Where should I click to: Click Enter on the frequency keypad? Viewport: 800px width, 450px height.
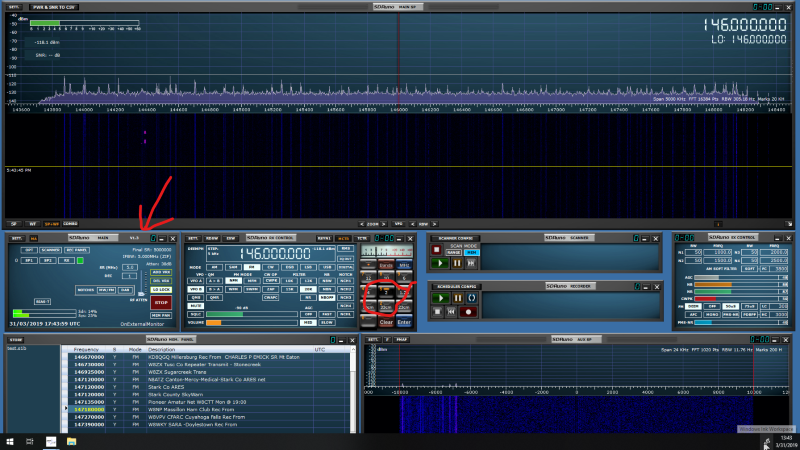point(404,322)
